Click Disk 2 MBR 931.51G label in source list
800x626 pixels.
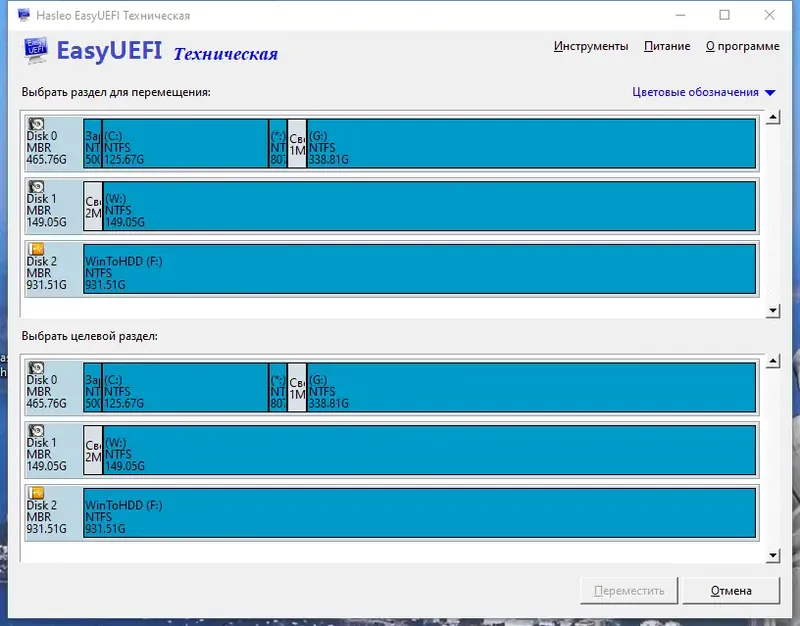coord(46,273)
